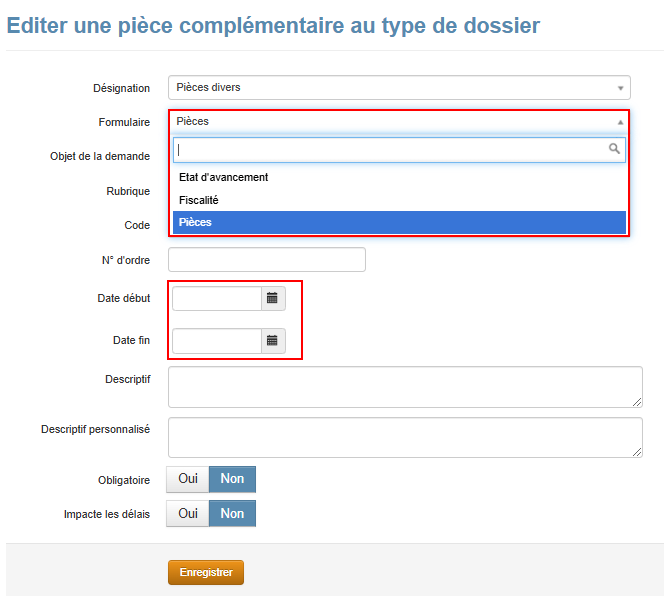The height and width of the screenshot is (596, 664).
Task: Open the Date début calendar picker
Action: [273, 298]
